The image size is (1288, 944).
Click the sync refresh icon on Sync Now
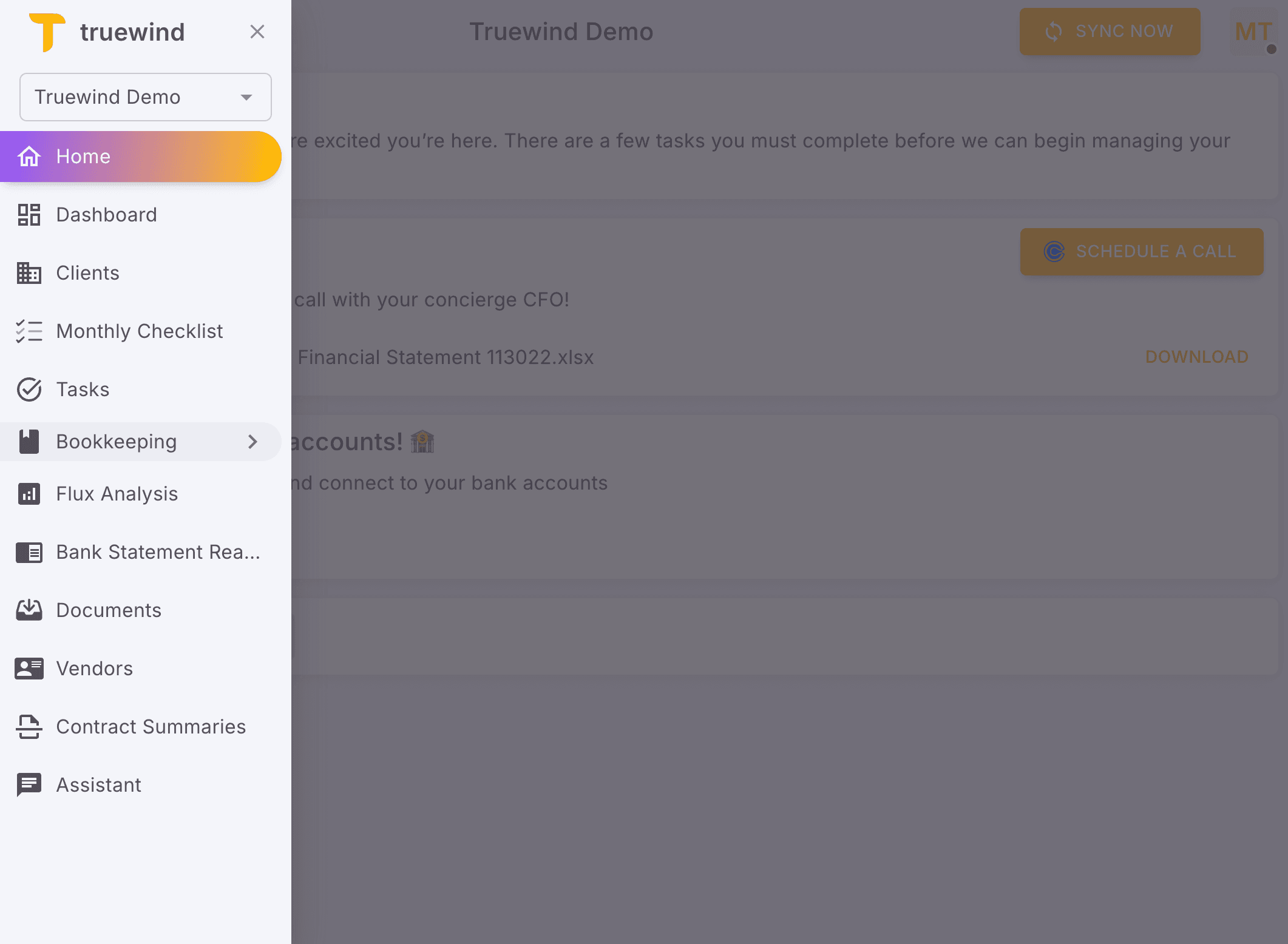pos(1054,31)
